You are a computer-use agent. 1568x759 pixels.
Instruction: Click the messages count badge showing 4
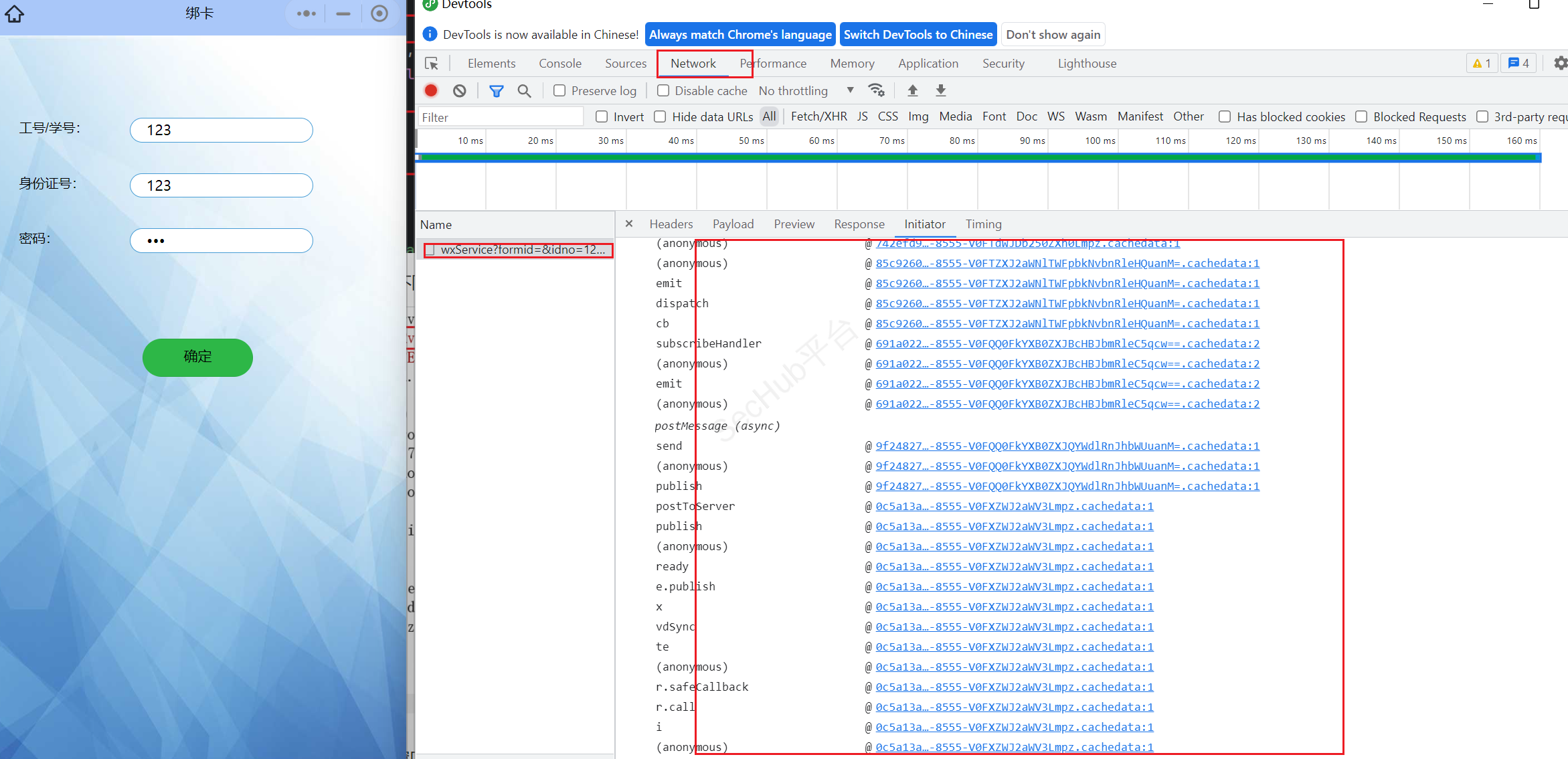pyautogui.click(x=1518, y=63)
